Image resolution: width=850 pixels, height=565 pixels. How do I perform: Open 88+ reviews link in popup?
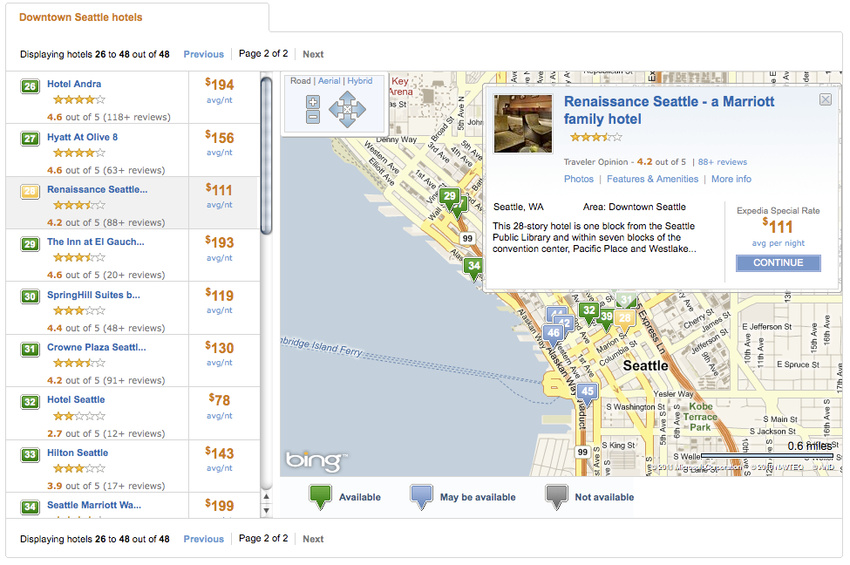[x=722, y=162]
